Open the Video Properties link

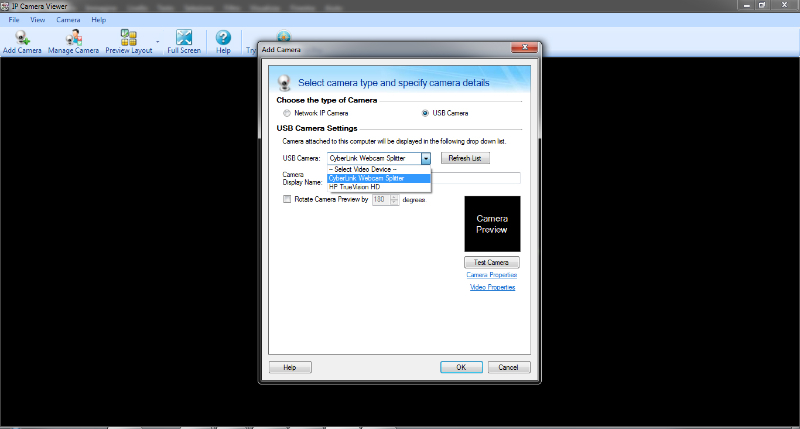[492, 287]
